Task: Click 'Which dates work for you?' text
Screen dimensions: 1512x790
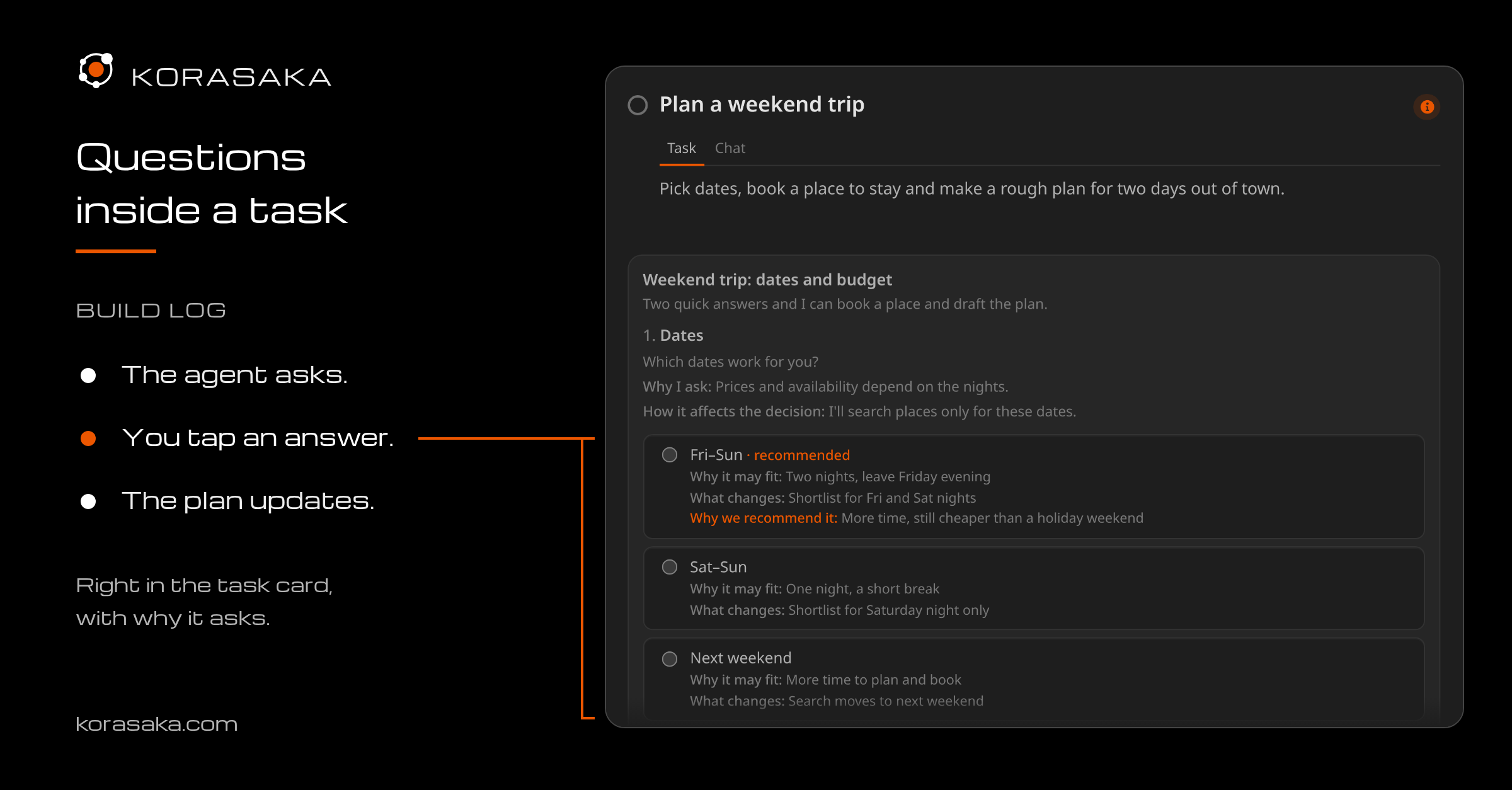Action: 730,362
